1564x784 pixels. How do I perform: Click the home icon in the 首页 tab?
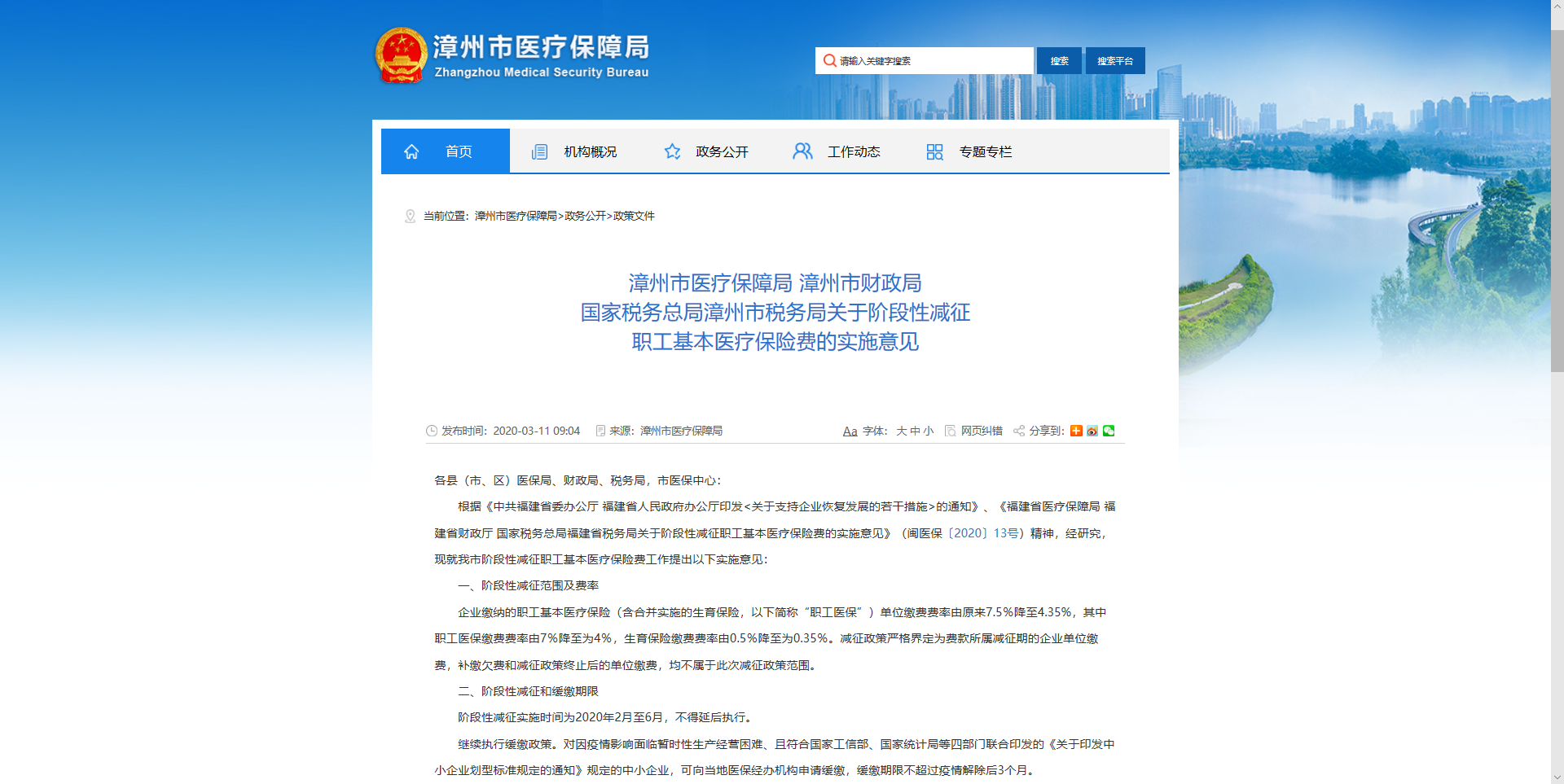point(411,151)
